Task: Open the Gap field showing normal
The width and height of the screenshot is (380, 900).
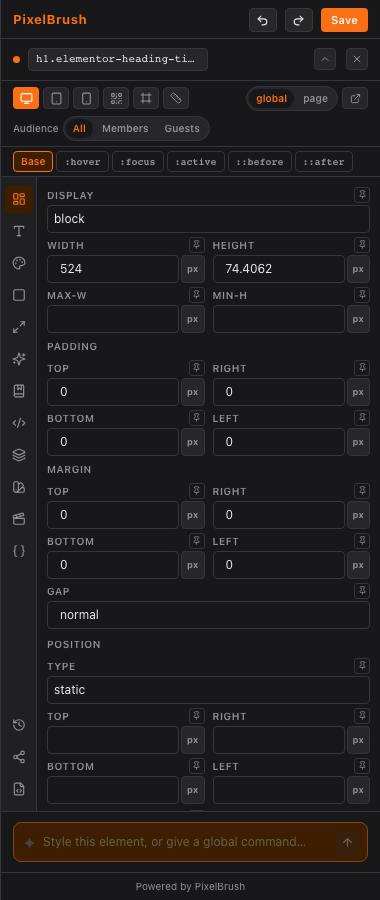Action: tap(208, 615)
